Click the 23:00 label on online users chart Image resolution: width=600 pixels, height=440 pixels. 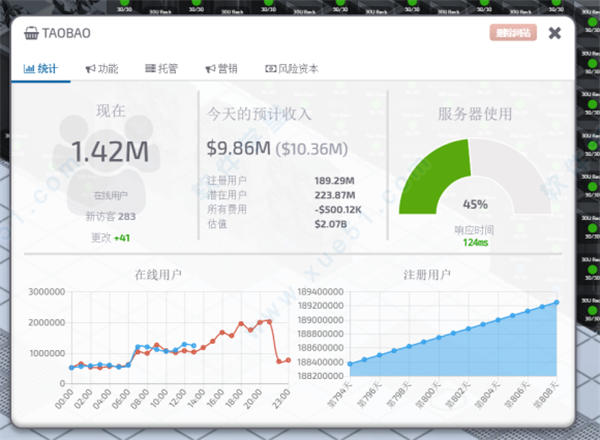(281, 399)
